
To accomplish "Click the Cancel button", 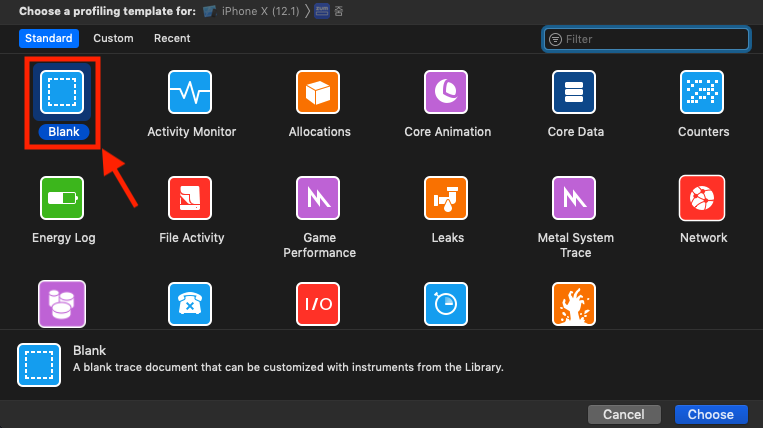I will click(623, 414).
